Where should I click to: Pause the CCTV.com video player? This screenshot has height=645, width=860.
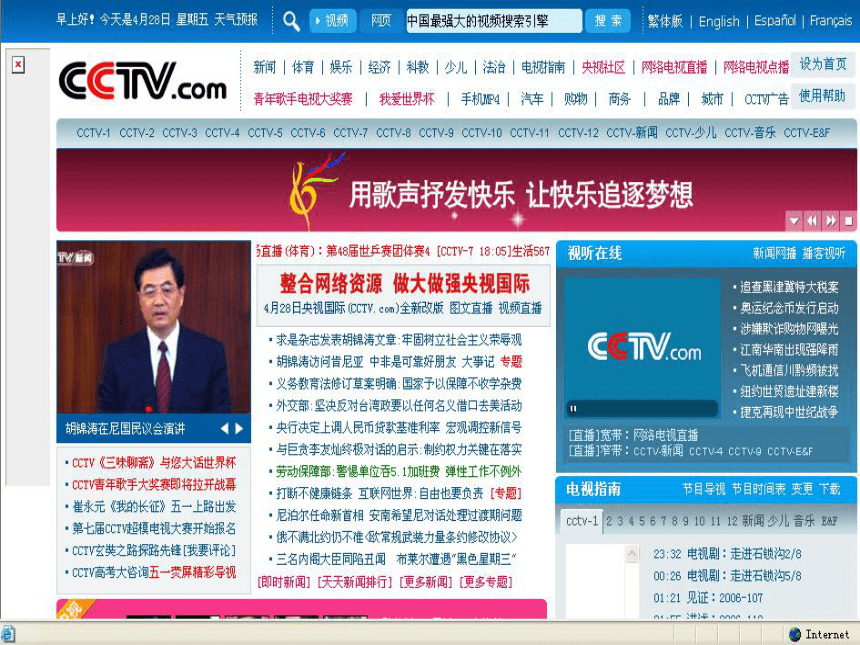[574, 409]
